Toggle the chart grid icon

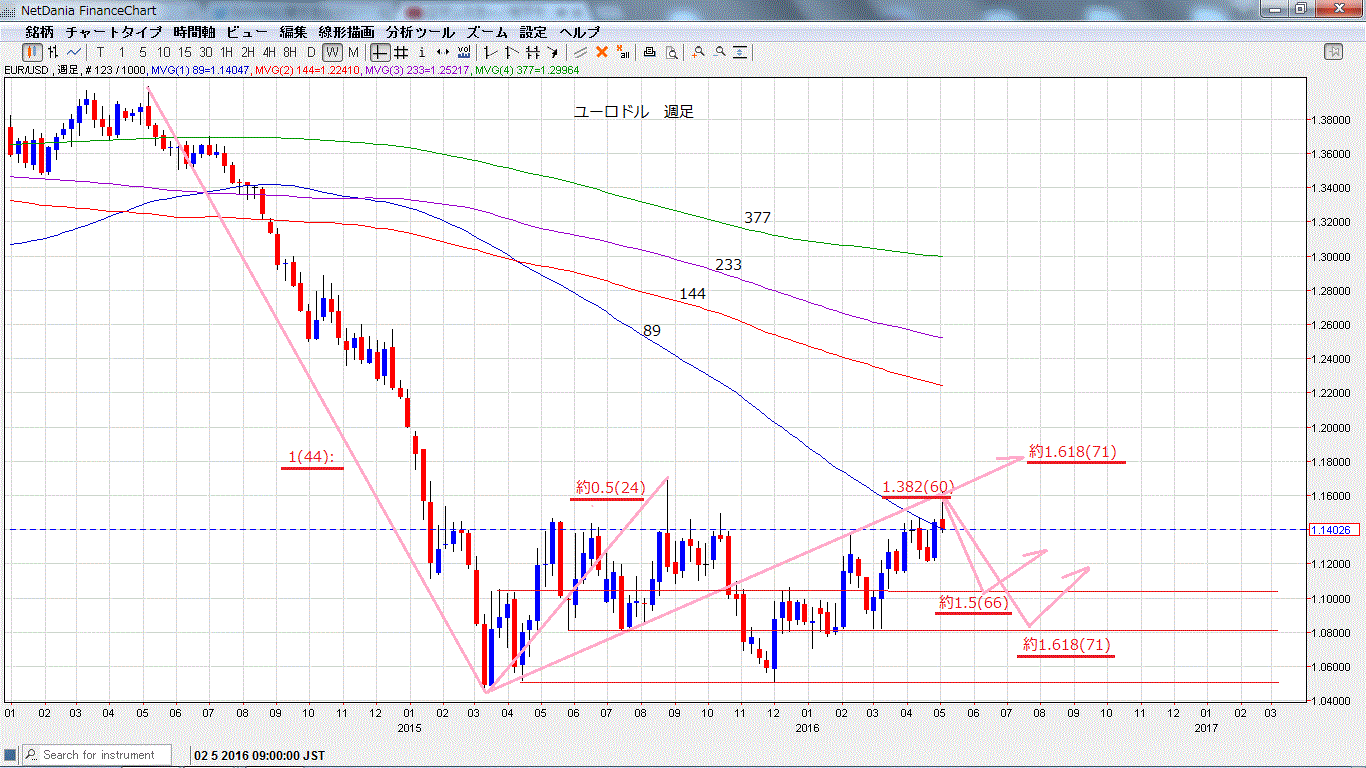(x=401, y=51)
